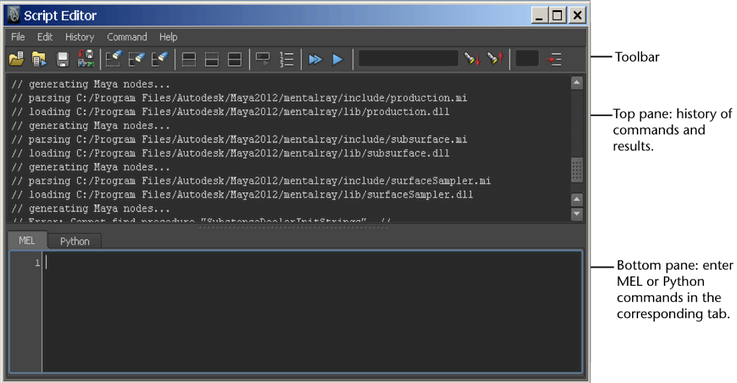Screen dimensions: 737x383
Task: Open the Help menu
Action: [x=168, y=37]
